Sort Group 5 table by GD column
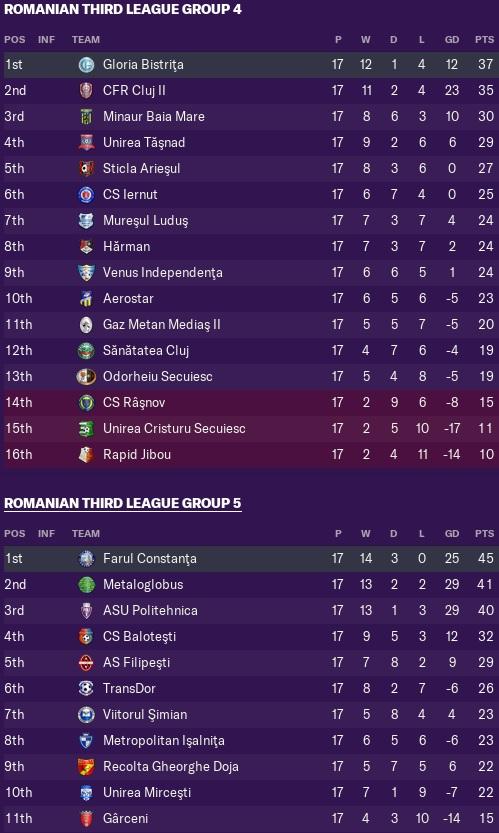This screenshot has width=499, height=833. click(x=452, y=534)
